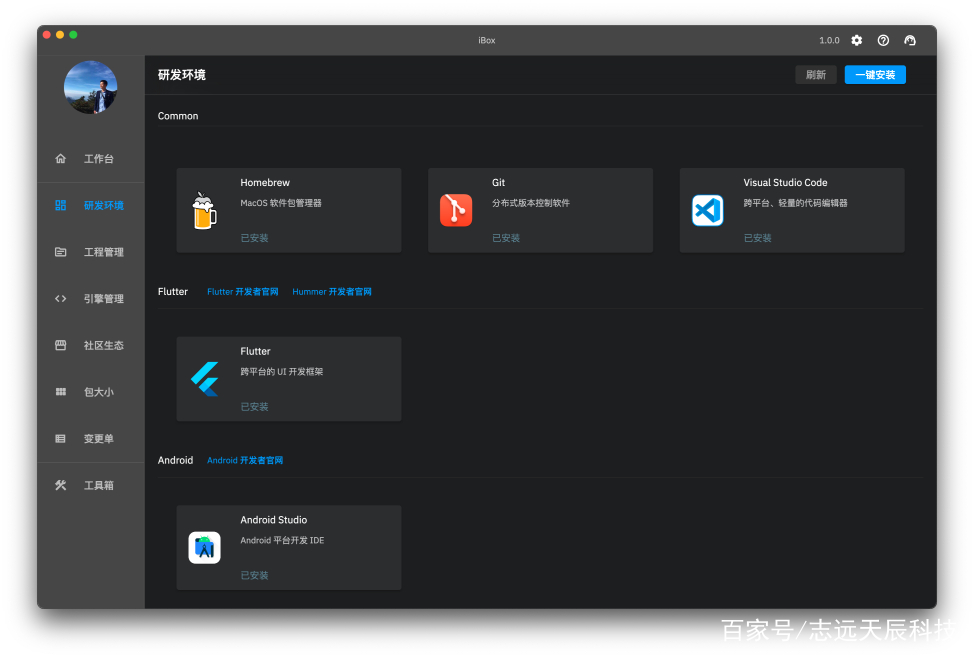
Task: Click 已安装 status on Visual Studio Code card
Action: [x=757, y=238]
